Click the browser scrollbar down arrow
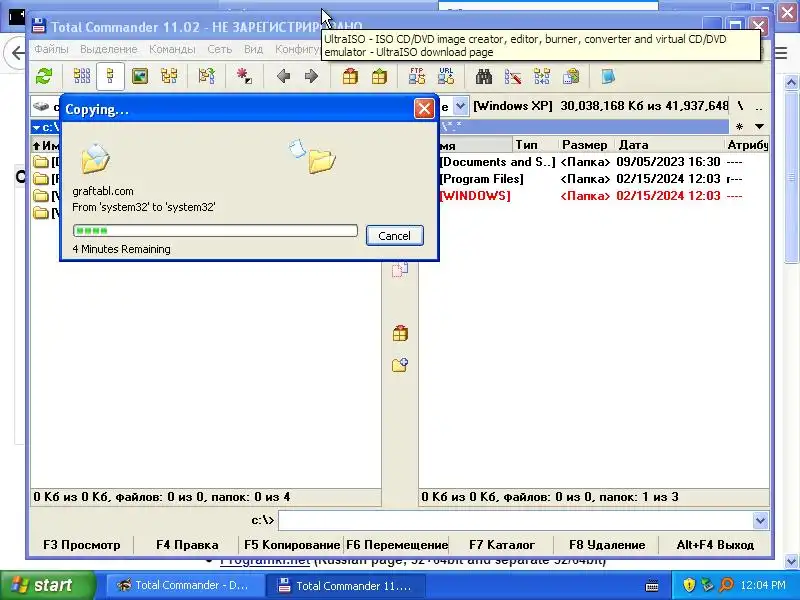Image resolution: width=800 pixels, height=600 pixels. coord(791,561)
